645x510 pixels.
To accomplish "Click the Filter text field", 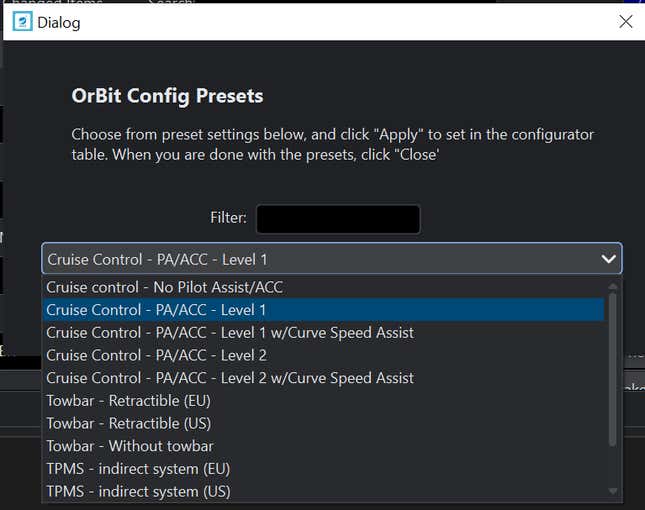I will coord(338,218).
